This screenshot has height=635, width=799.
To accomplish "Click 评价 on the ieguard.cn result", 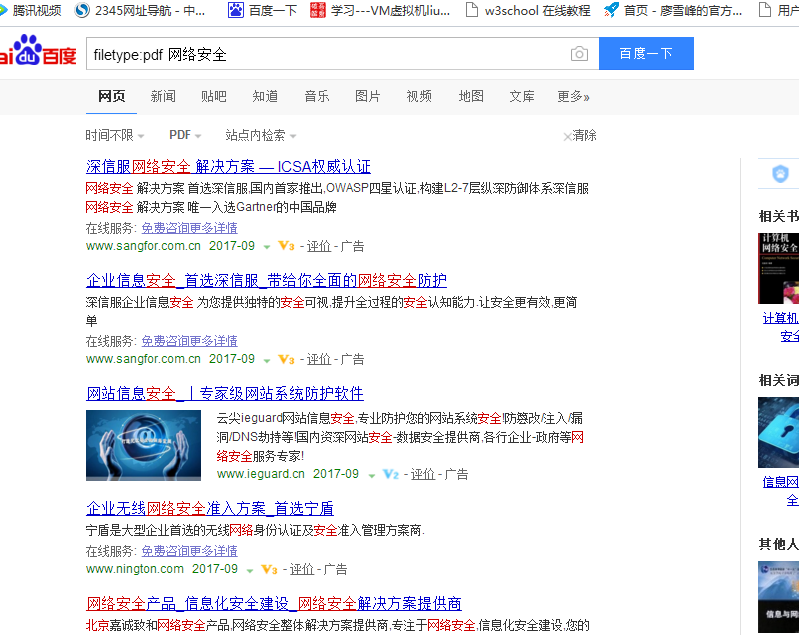I will point(423,474).
